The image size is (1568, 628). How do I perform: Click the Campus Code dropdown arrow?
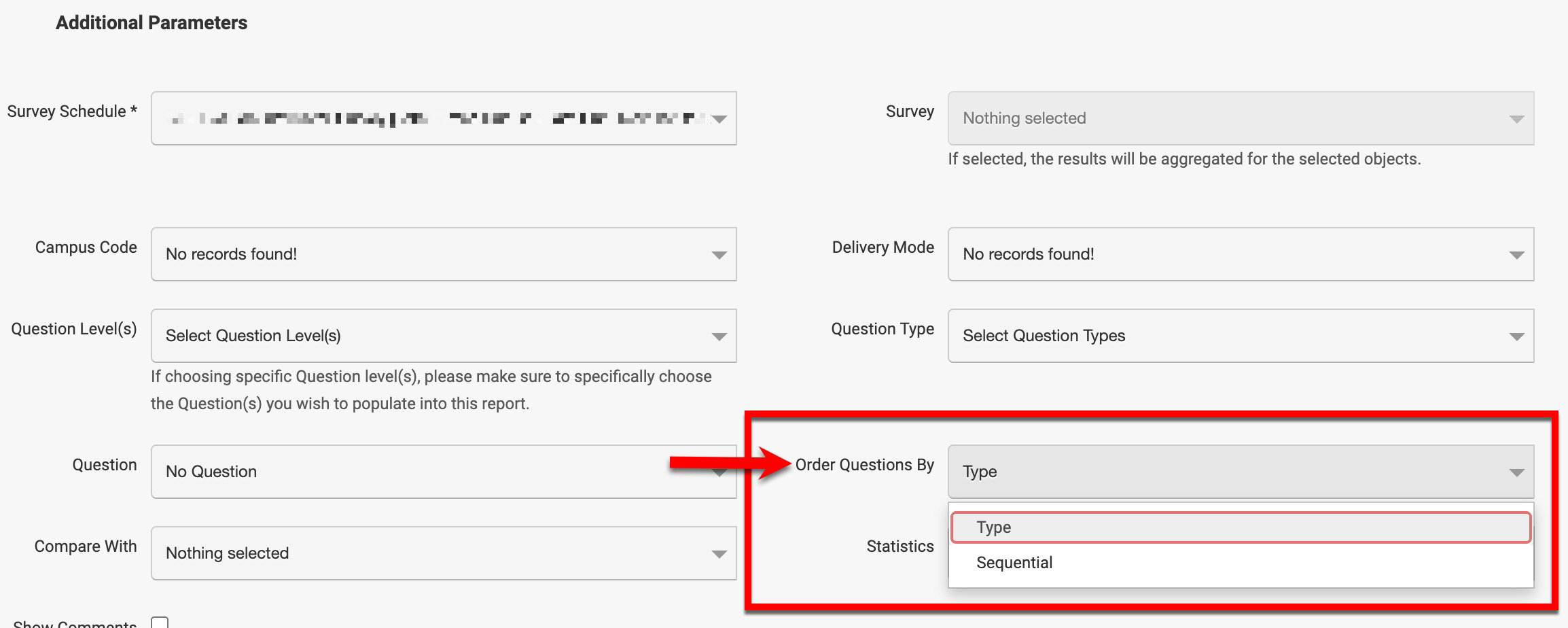click(719, 255)
